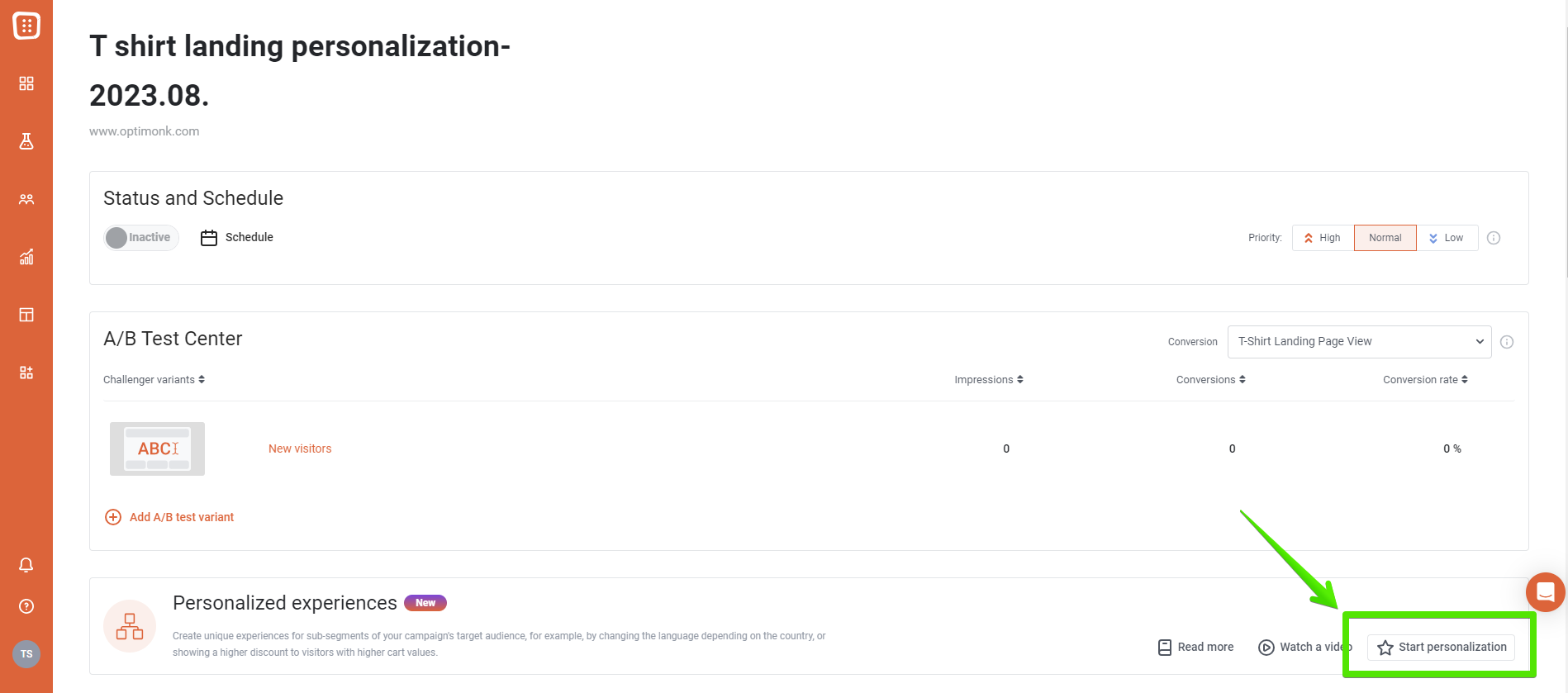Screen dimensions: 1568x693
Task: Sort by Conversion rate column
Action: pyautogui.click(x=1425, y=380)
